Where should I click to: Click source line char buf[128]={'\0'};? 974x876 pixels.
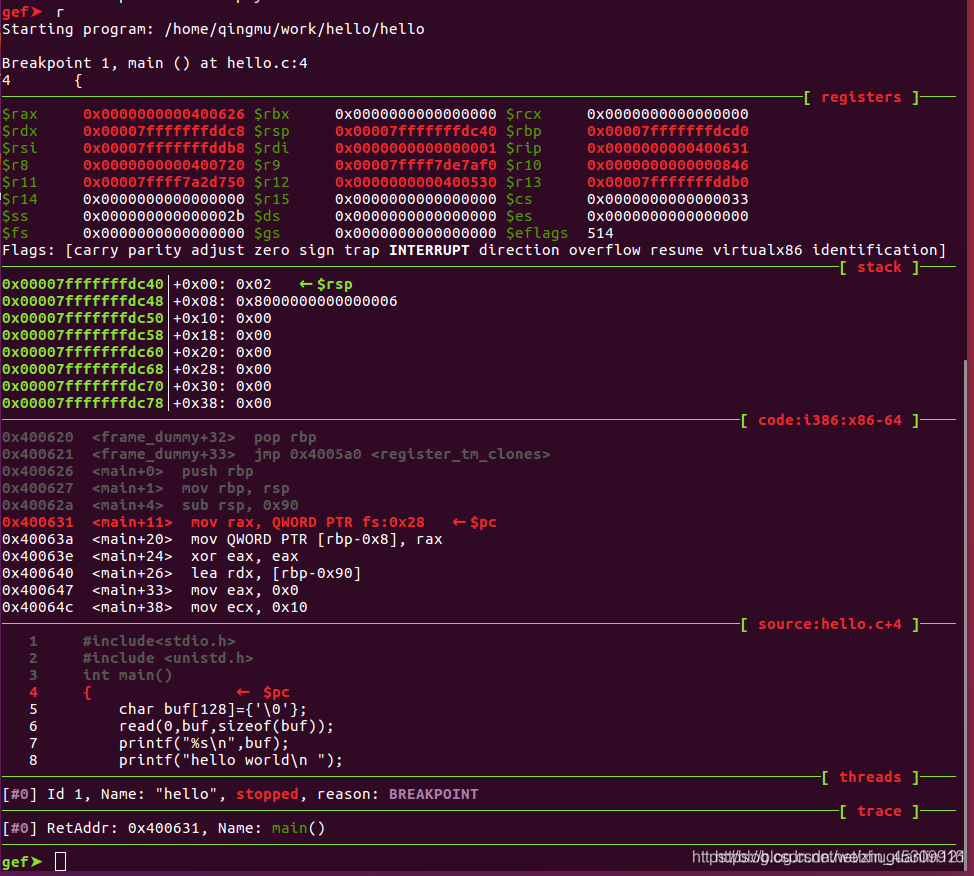coord(212,709)
